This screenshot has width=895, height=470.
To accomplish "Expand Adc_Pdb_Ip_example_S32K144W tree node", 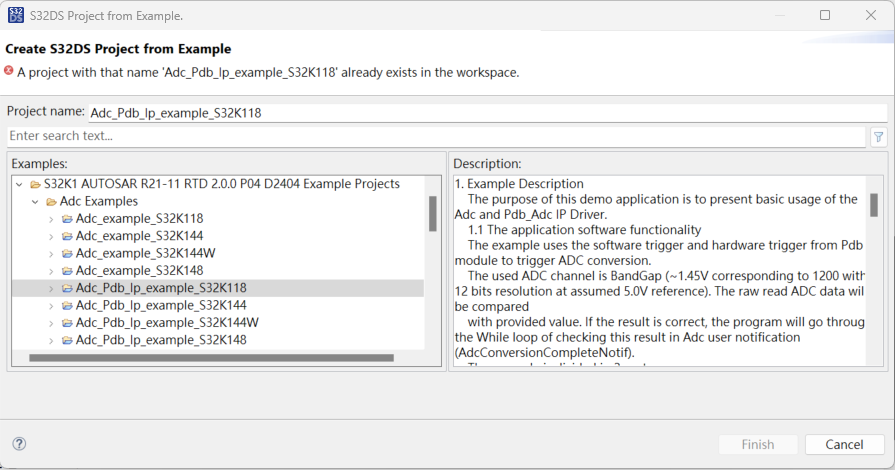I will pyautogui.click(x=51, y=323).
